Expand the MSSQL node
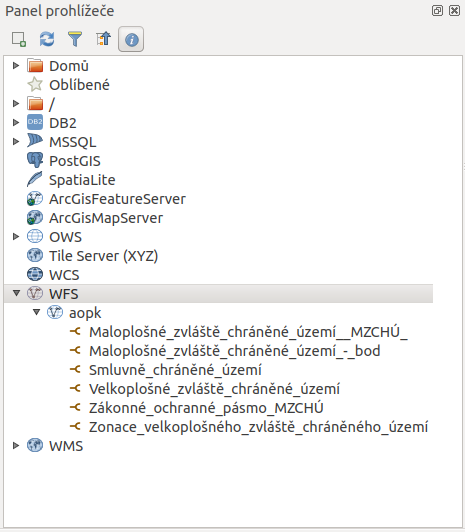The height and width of the screenshot is (532, 465). click(x=16, y=141)
